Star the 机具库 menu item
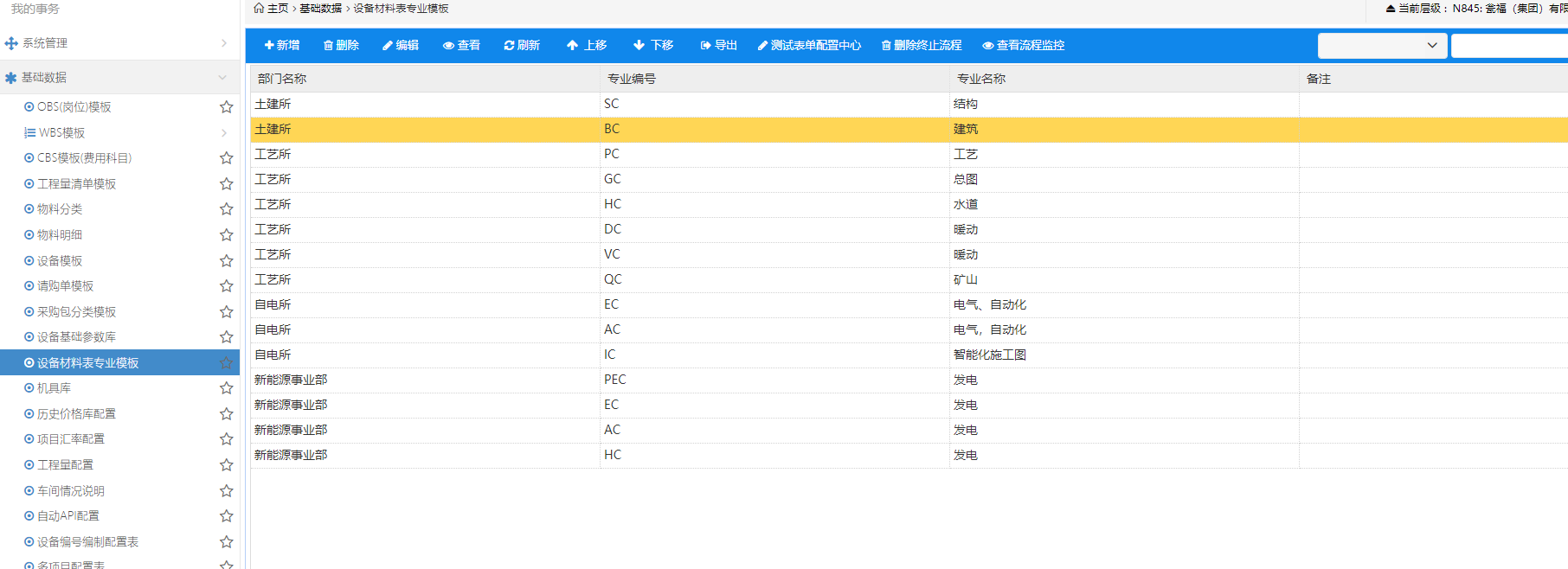The width and height of the screenshot is (1568, 569). 226,388
